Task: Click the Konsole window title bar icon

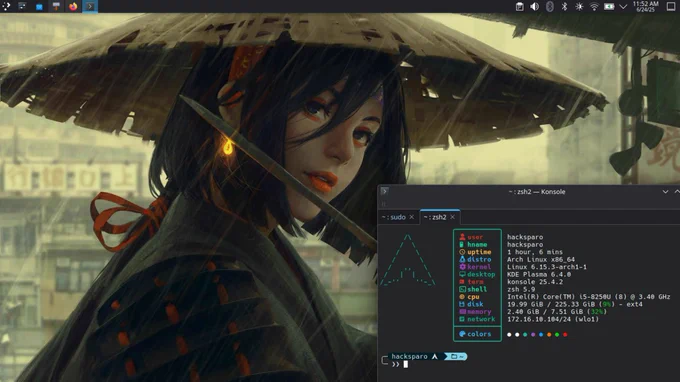Action: (384, 191)
